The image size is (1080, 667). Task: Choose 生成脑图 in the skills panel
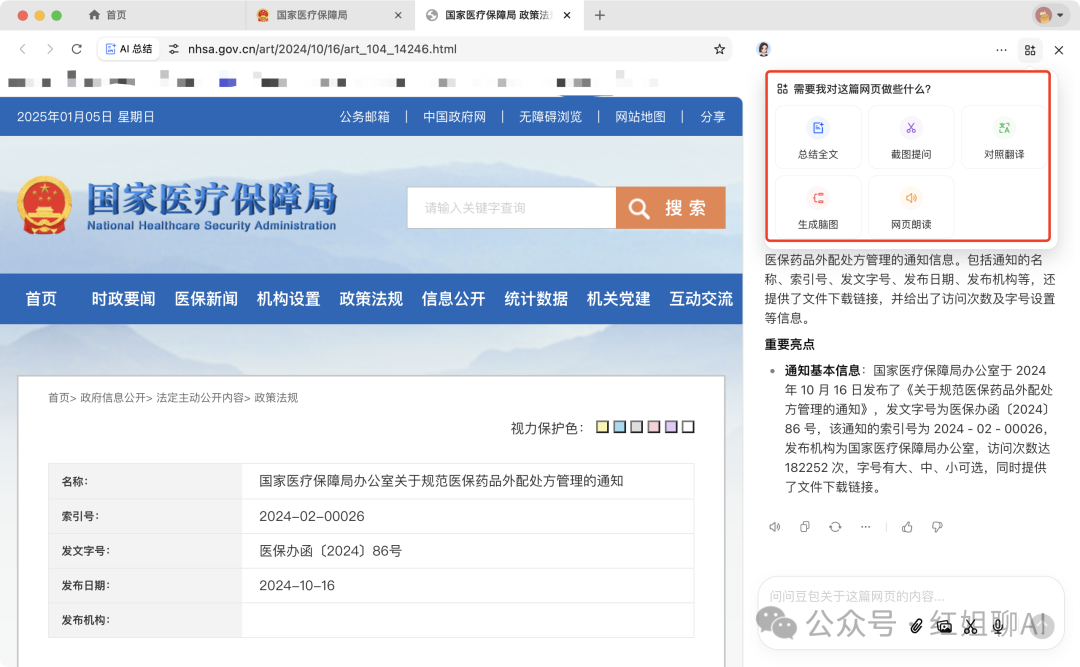click(x=818, y=207)
